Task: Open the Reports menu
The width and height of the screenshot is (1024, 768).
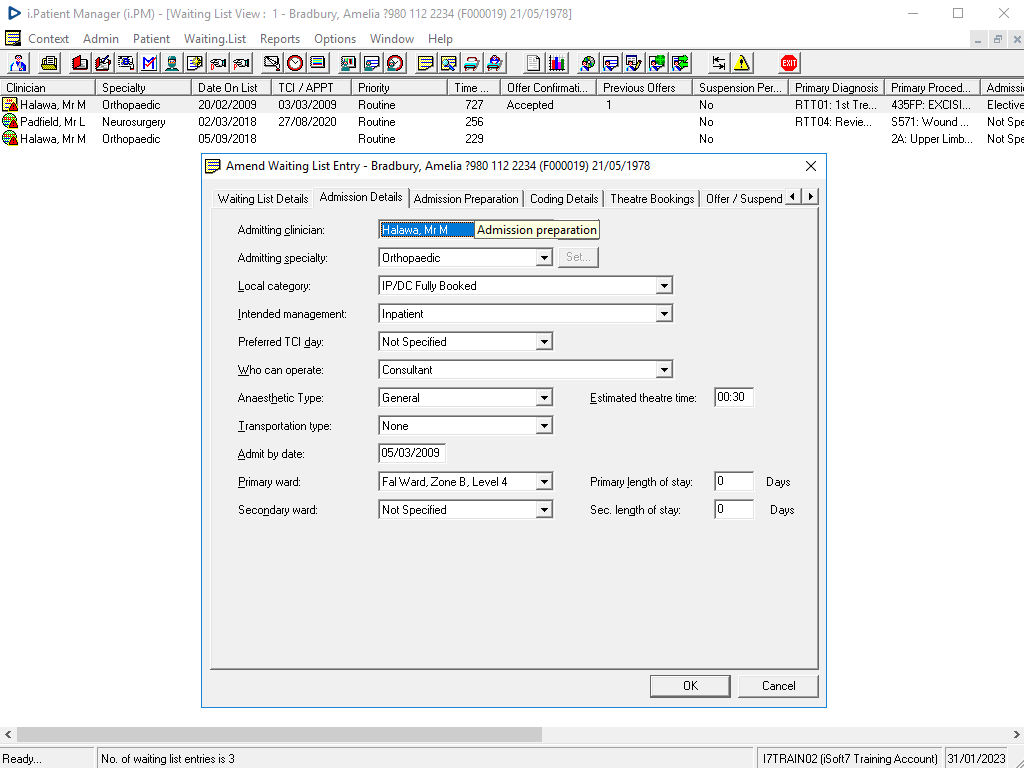Action: tap(280, 39)
